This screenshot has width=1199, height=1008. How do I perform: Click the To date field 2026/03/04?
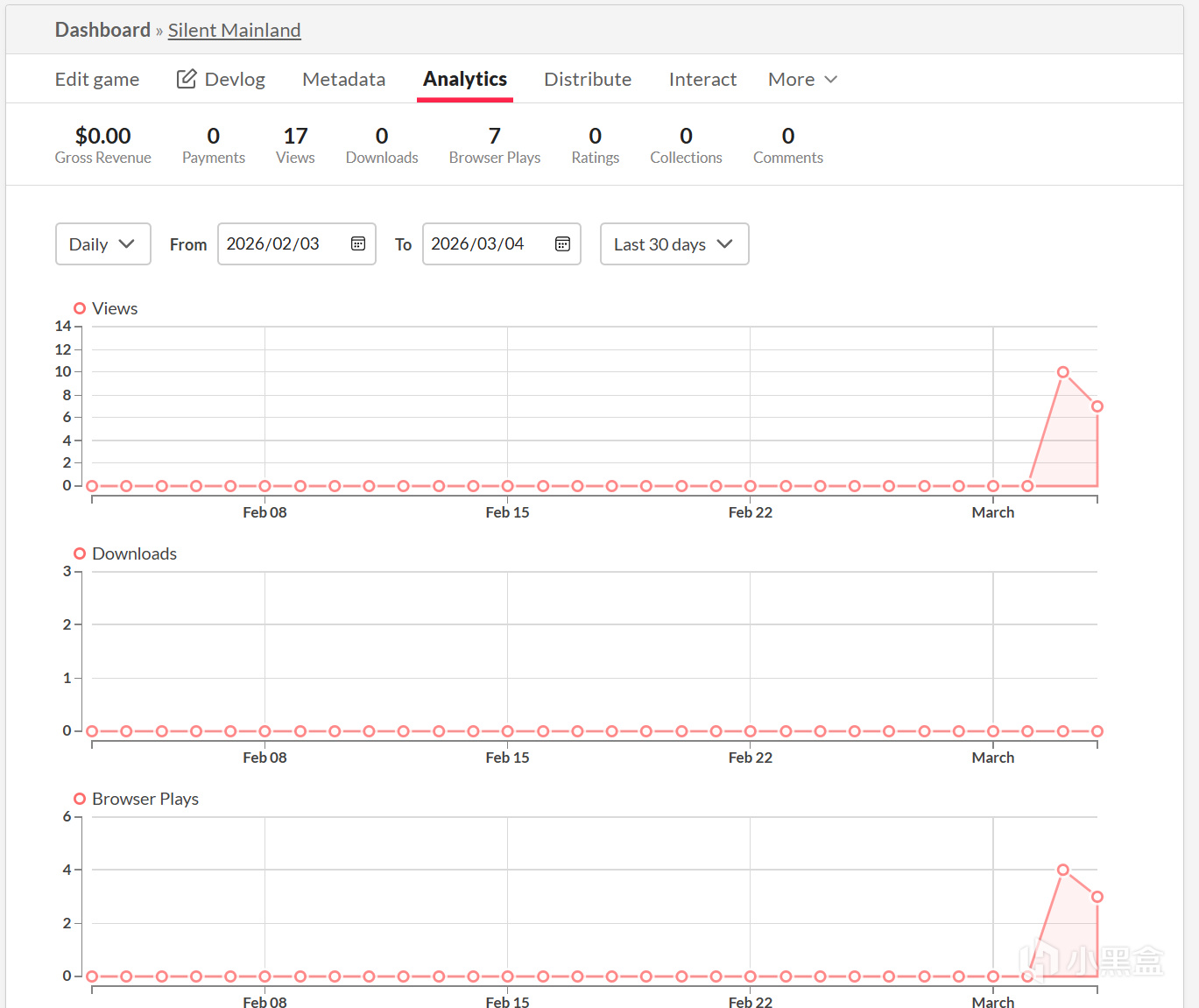pyautogui.click(x=502, y=243)
